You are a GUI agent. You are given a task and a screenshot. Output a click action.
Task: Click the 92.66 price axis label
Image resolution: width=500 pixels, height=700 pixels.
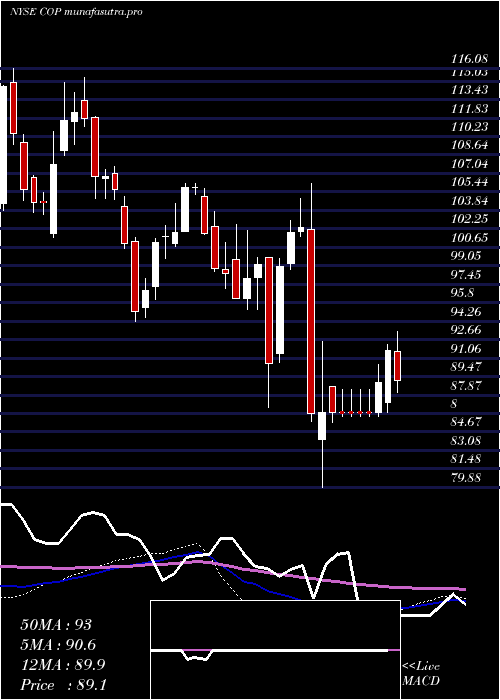click(466, 330)
